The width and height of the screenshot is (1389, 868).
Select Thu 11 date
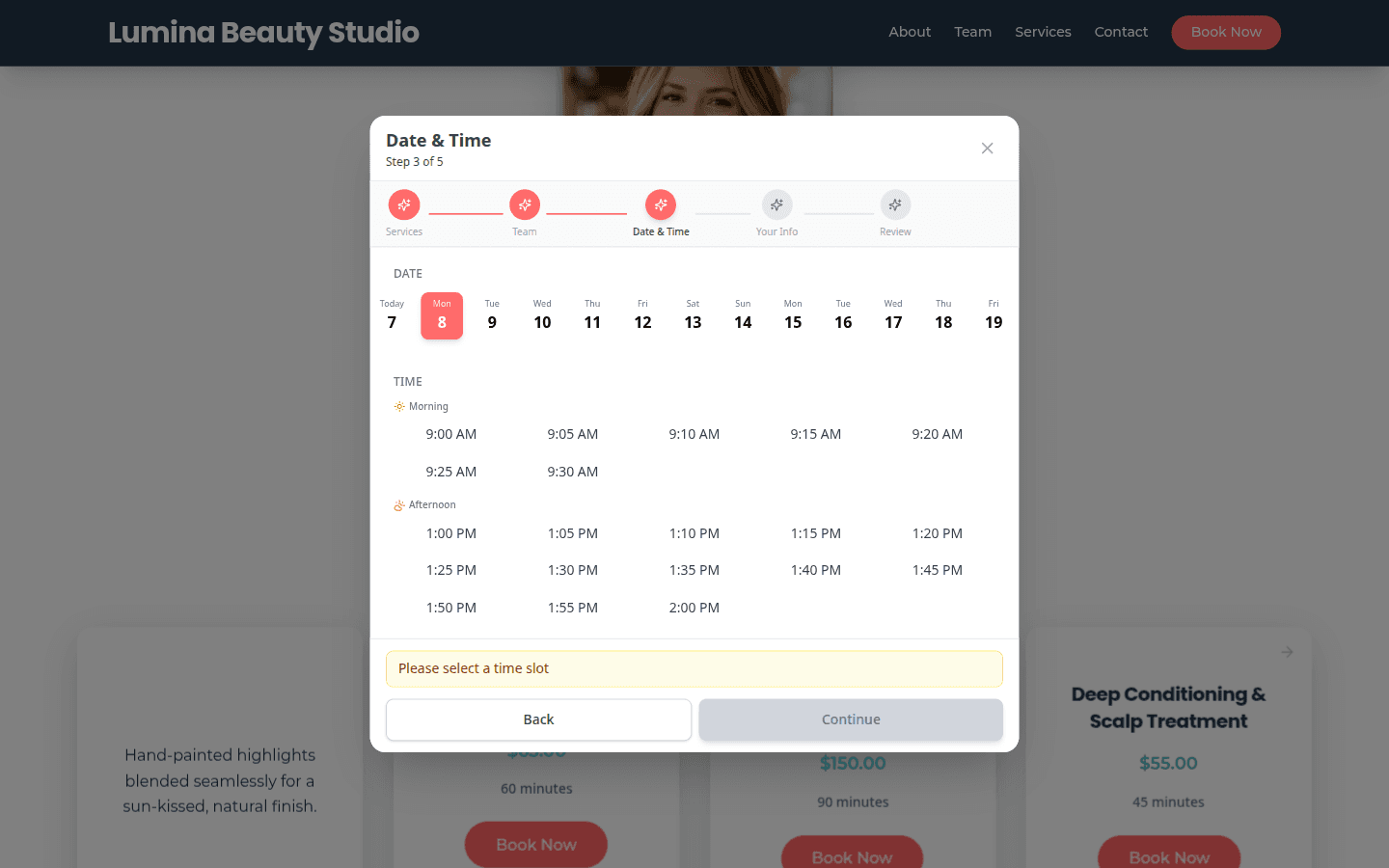pyautogui.click(x=592, y=315)
